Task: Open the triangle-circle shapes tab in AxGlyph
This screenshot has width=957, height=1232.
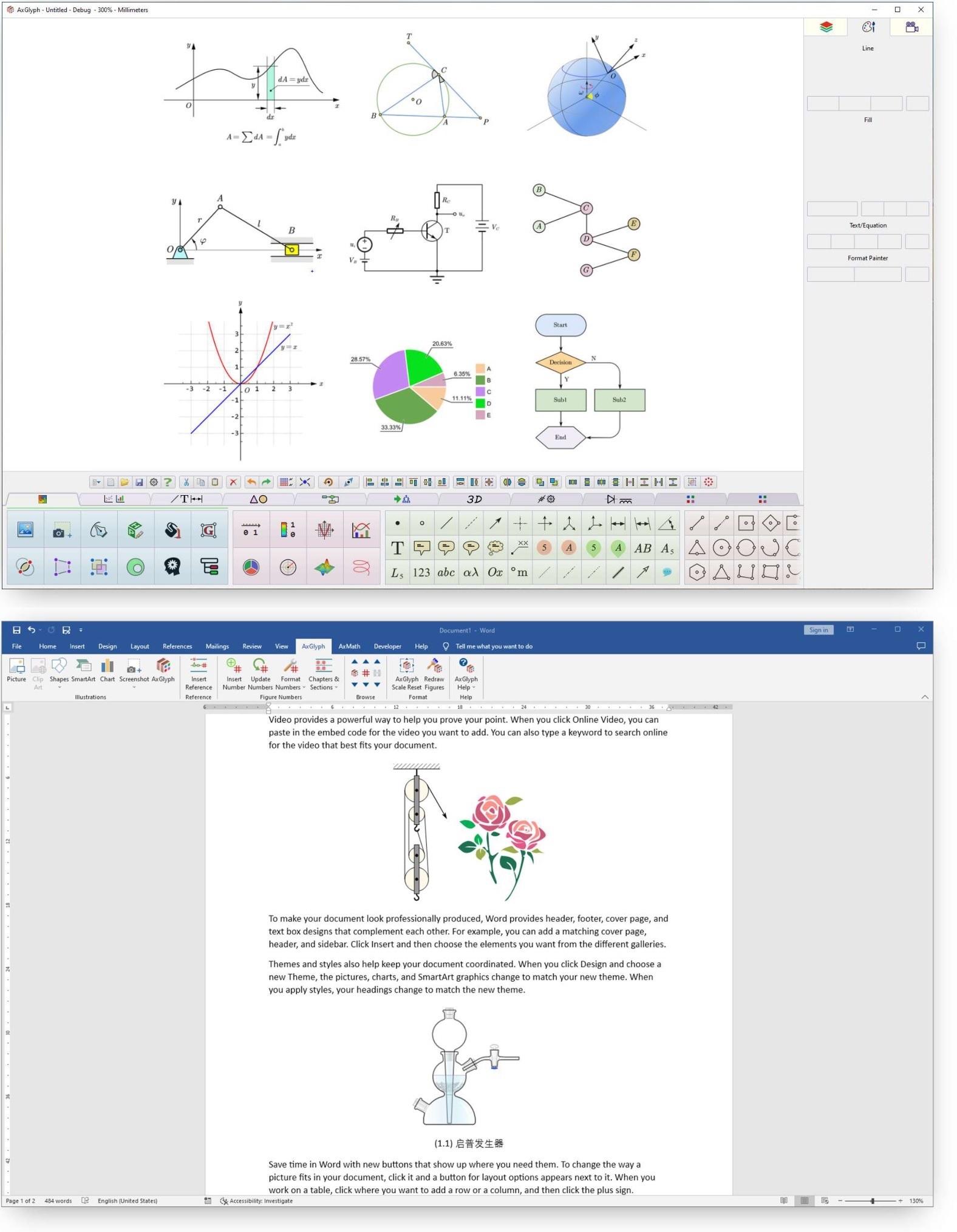Action: coord(259,499)
